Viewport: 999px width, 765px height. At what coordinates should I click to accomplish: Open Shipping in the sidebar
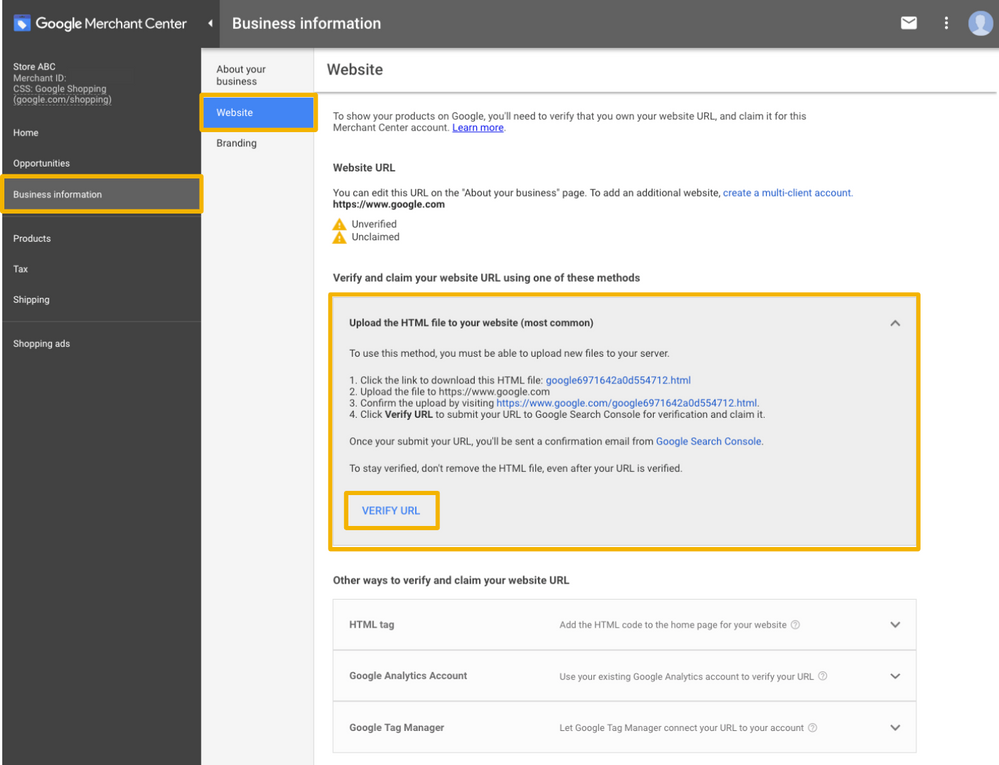[x=31, y=299]
